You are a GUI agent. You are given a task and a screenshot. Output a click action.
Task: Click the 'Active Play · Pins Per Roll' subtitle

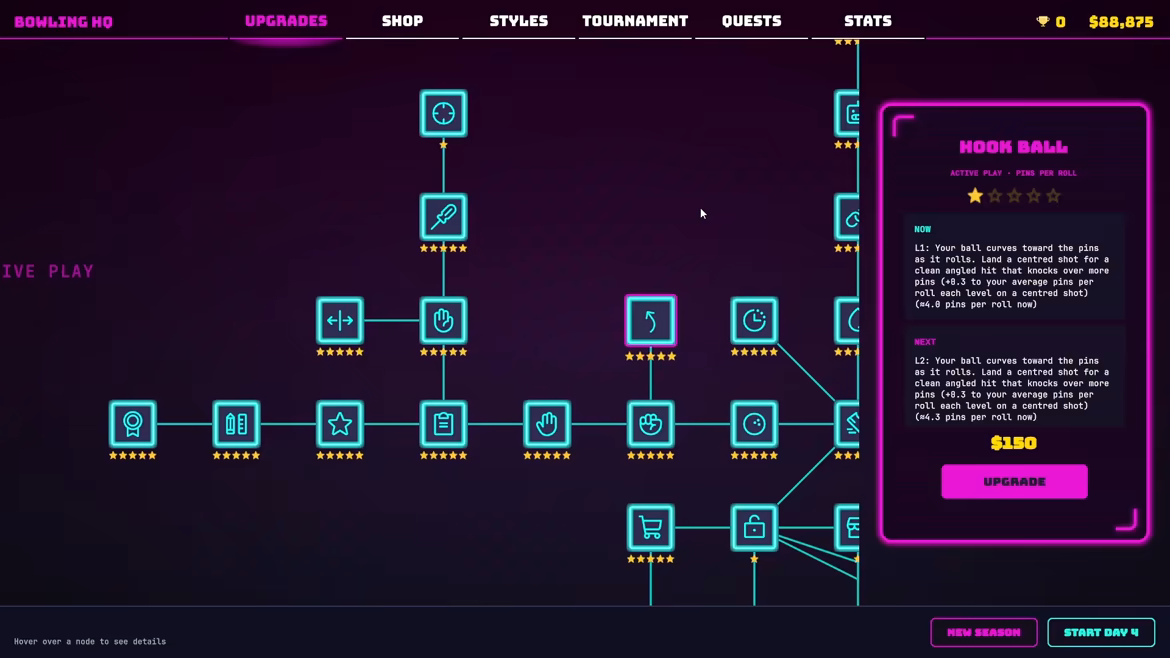[1013, 173]
